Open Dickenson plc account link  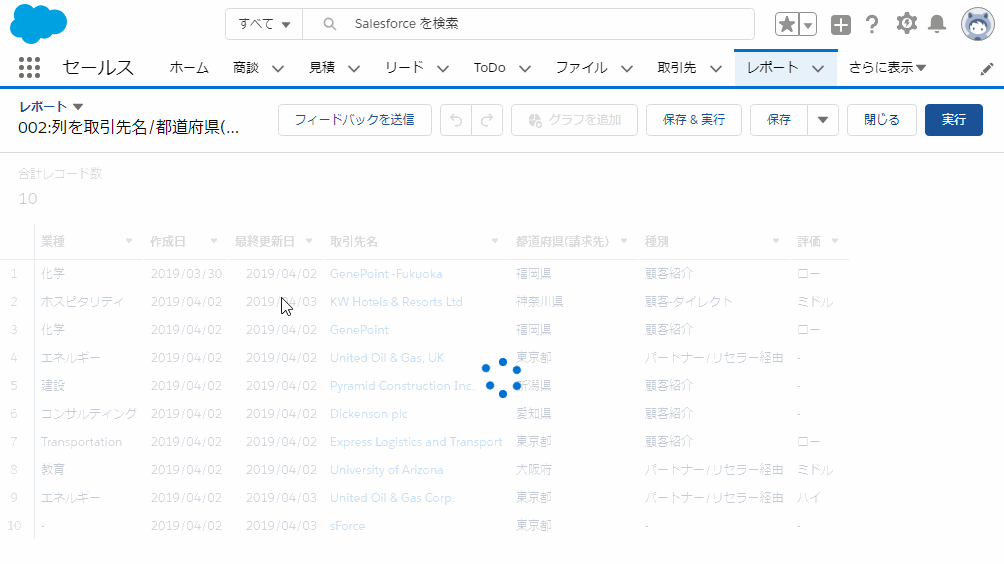click(369, 414)
